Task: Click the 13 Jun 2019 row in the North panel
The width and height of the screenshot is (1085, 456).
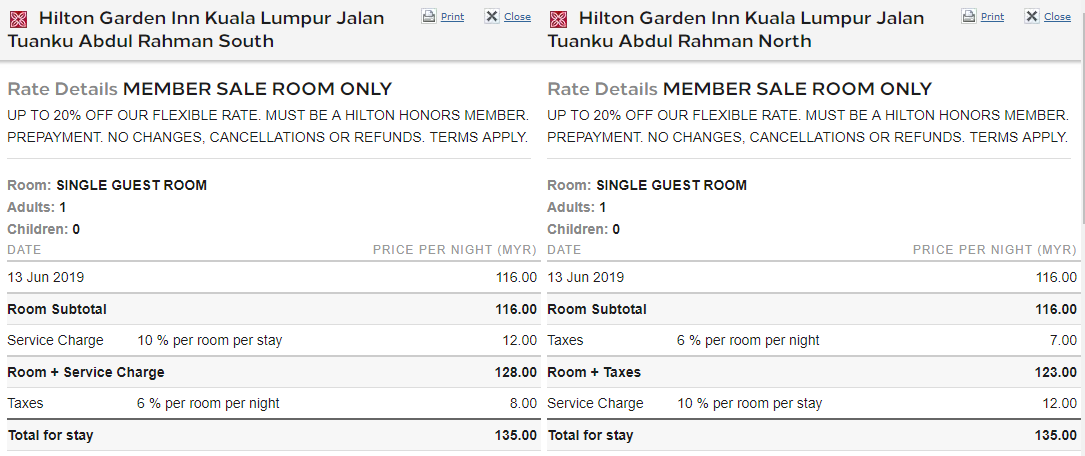Action: 812,277
